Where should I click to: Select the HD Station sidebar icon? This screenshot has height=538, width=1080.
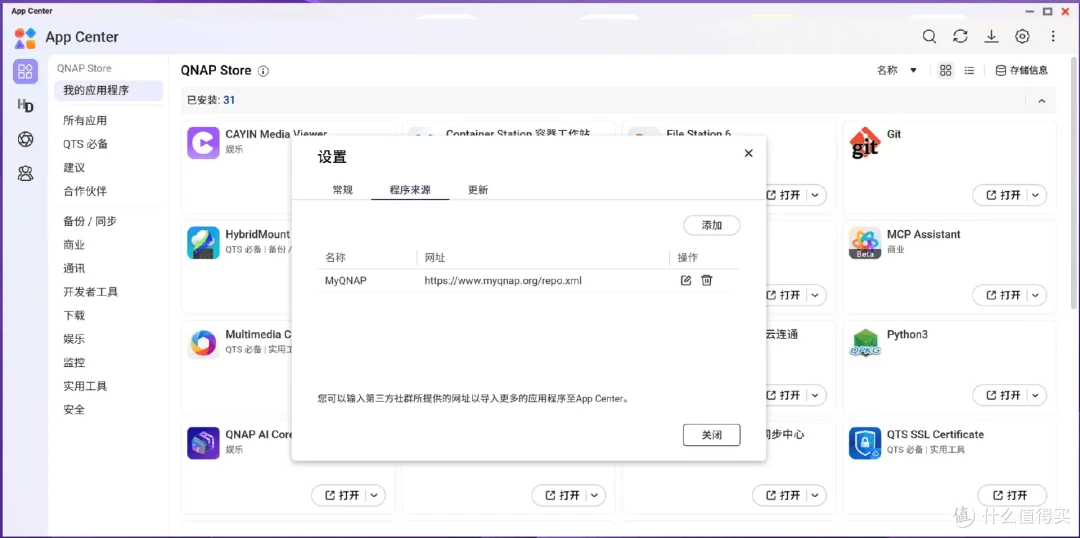(25, 105)
